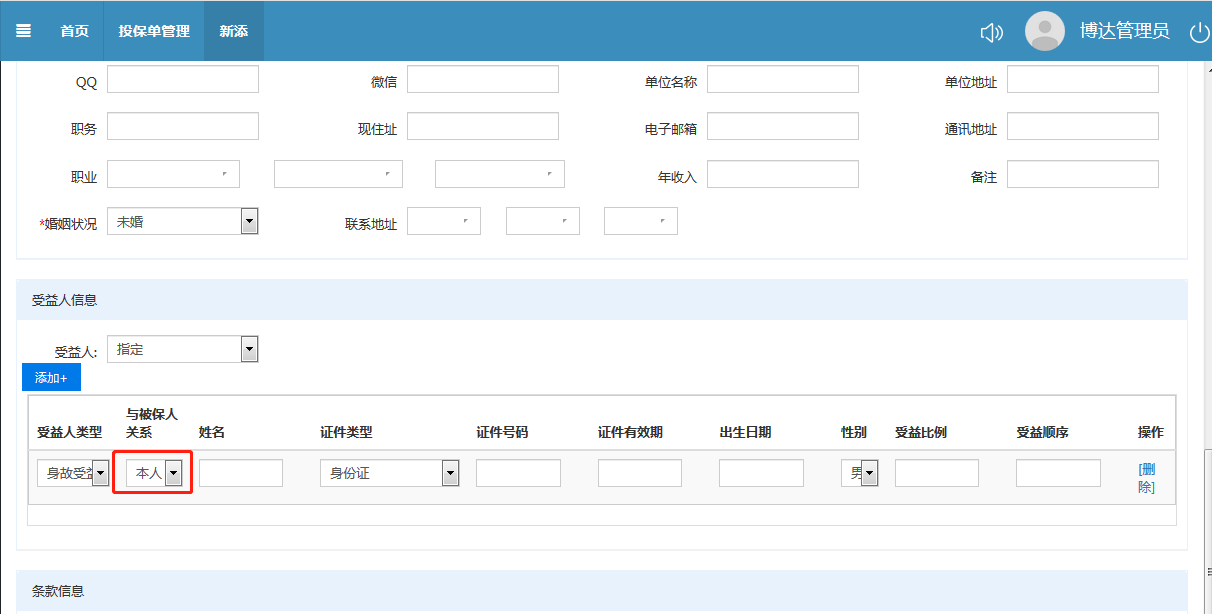
Task: Click 操作 column header
Action: coord(1150,432)
